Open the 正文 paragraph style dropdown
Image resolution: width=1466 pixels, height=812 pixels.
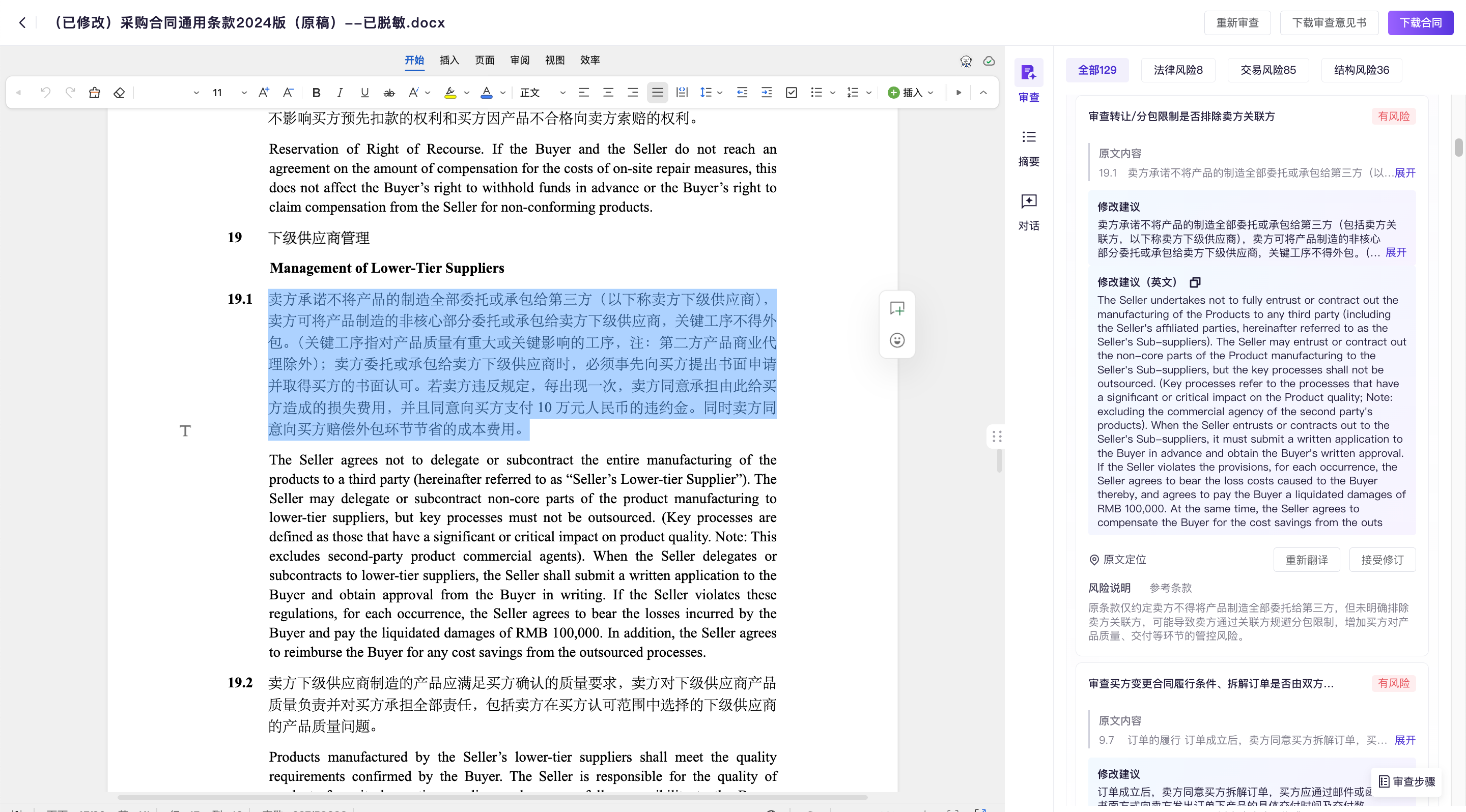562,93
